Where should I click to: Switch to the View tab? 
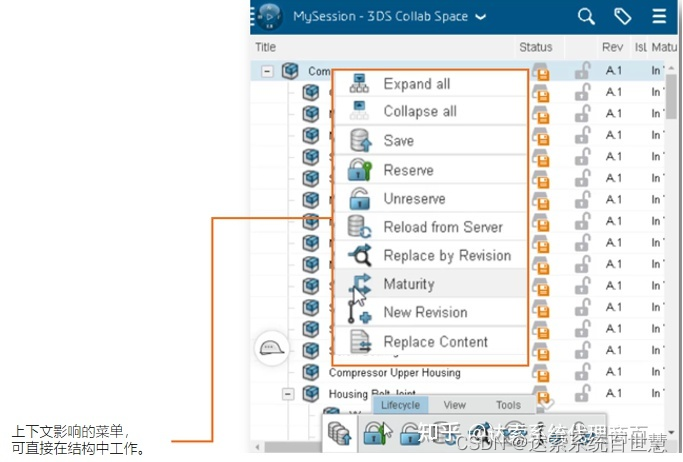coord(454,405)
